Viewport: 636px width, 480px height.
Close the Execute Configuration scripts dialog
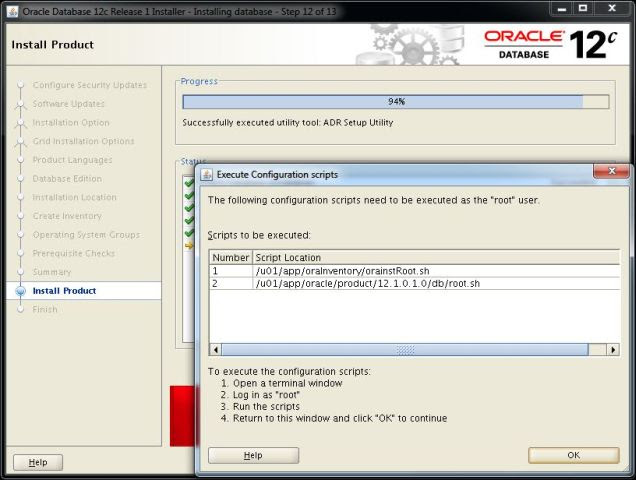(612, 171)
